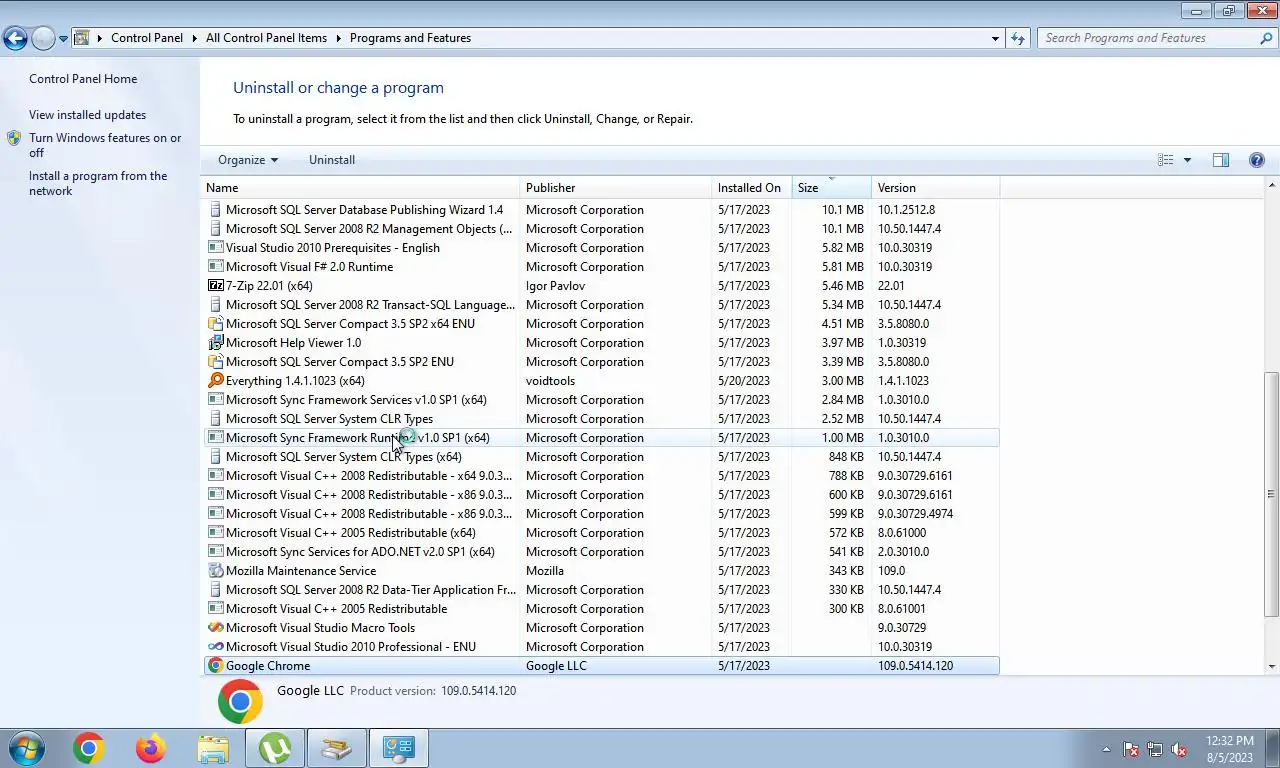Image resolution: width=1280 pixels, height=768 pixels.
Task: Click the muted volume tray icon
Action: pyautogui.click(x=1179, y=749)
